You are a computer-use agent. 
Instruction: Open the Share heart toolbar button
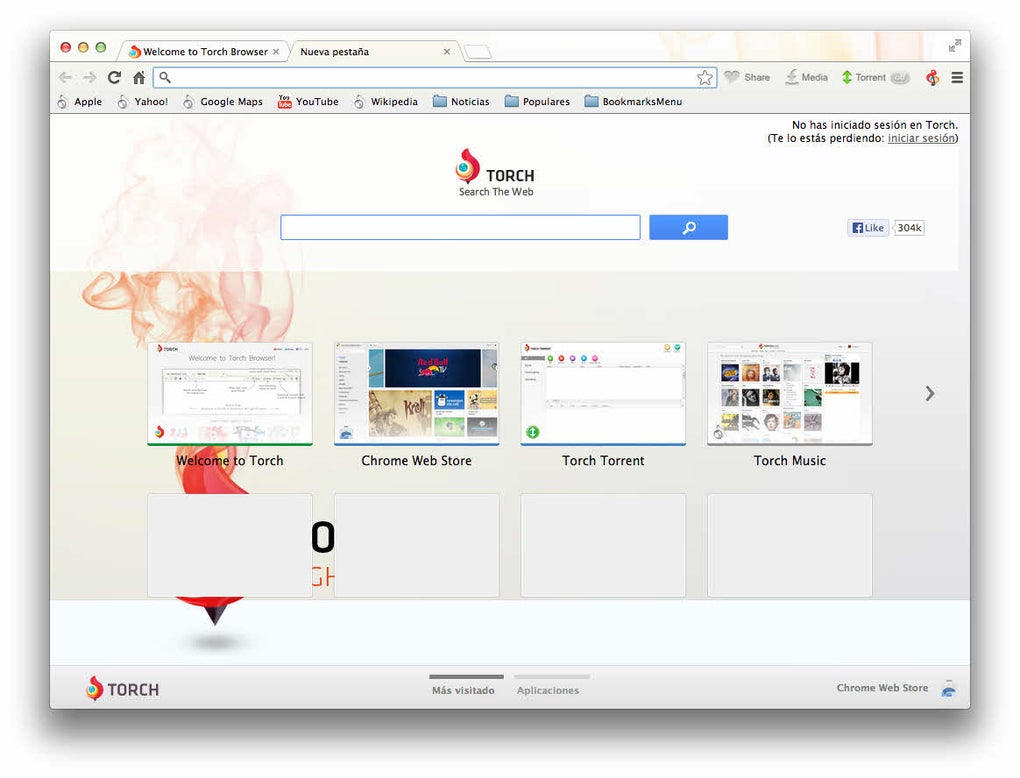point(747,77)
